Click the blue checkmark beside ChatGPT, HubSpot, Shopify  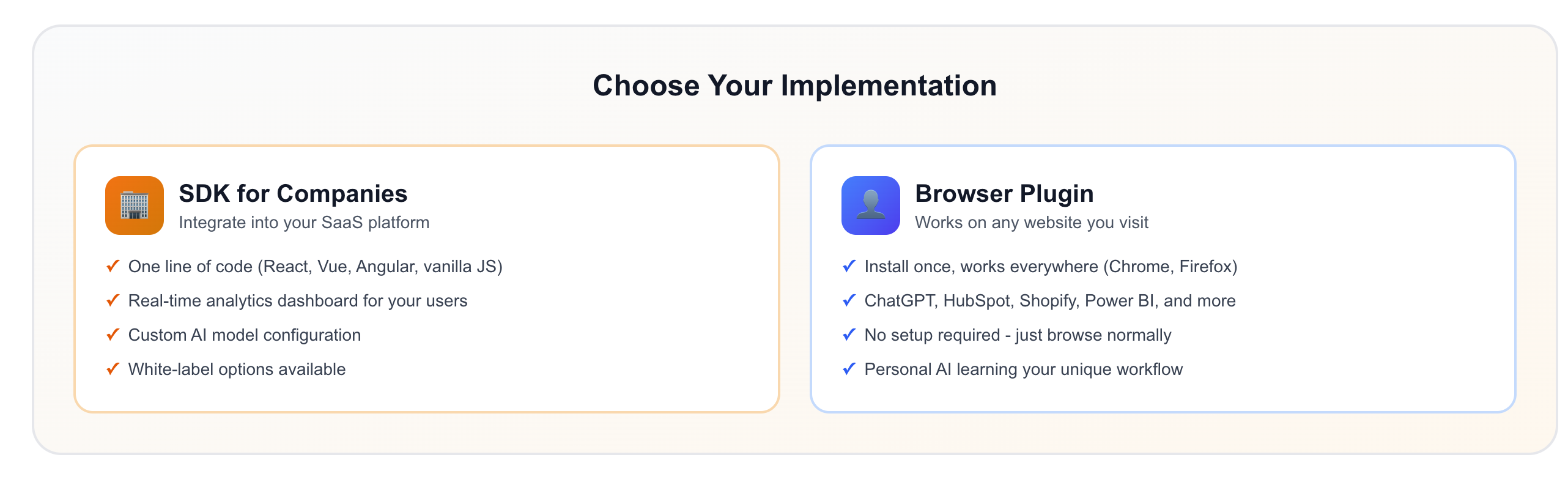849,300
